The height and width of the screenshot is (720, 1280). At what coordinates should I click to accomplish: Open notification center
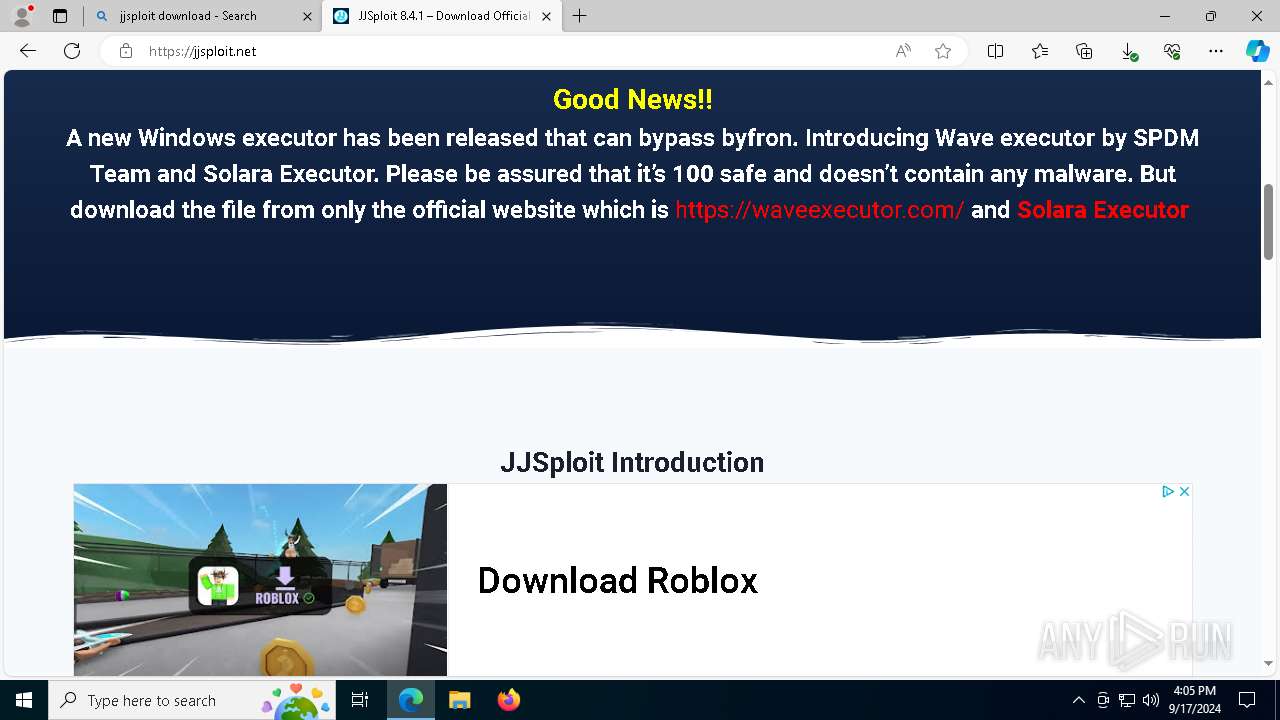point(1247,700)
